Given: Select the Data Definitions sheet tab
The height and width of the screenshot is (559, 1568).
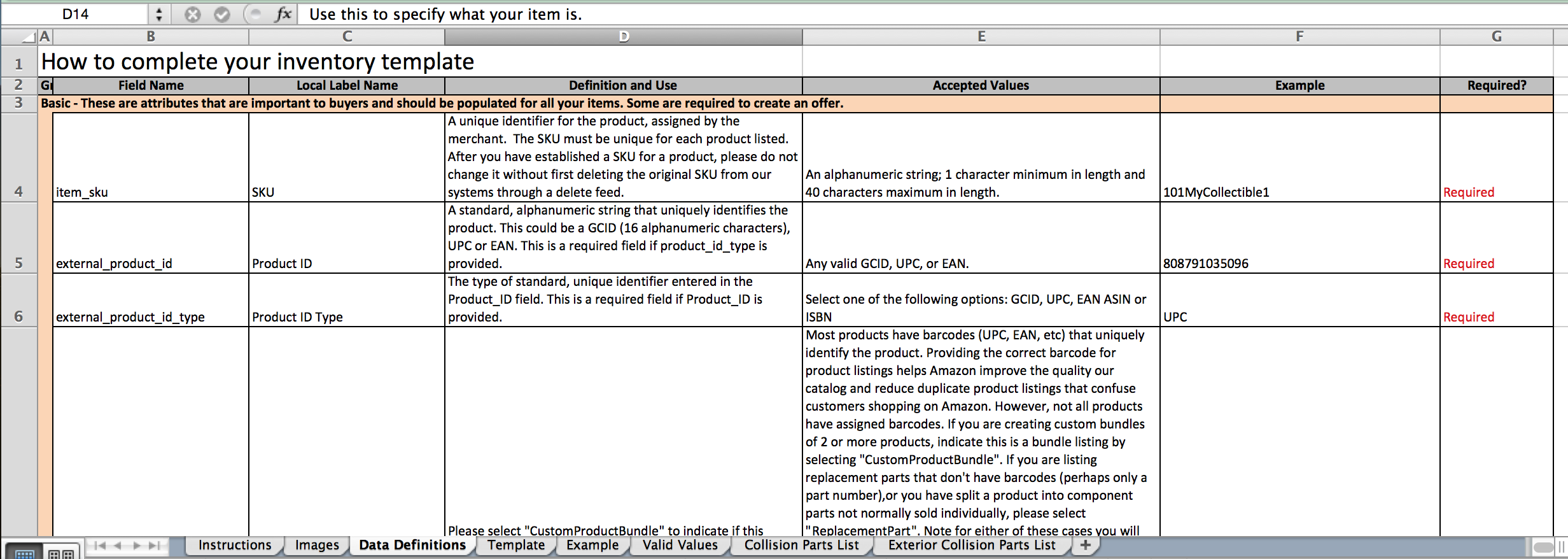Looking at the screenshot, I should coord(412,545).
